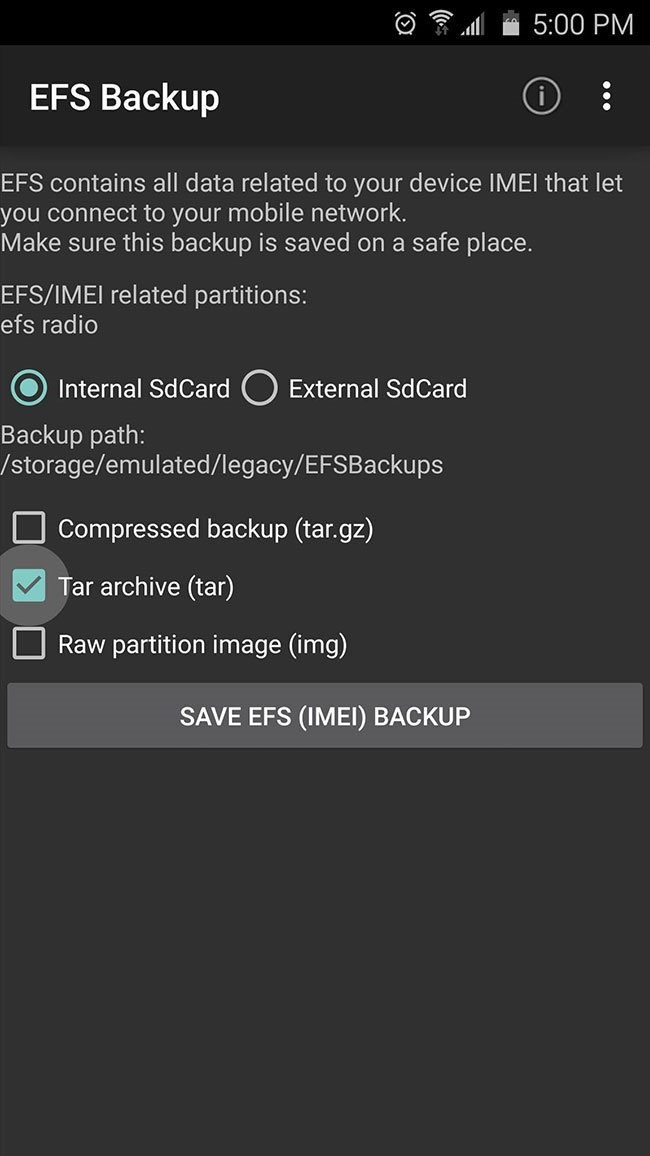
Task: Enable the Compressed backup (tar.gz) checkbox
Action: pos(29,528)
